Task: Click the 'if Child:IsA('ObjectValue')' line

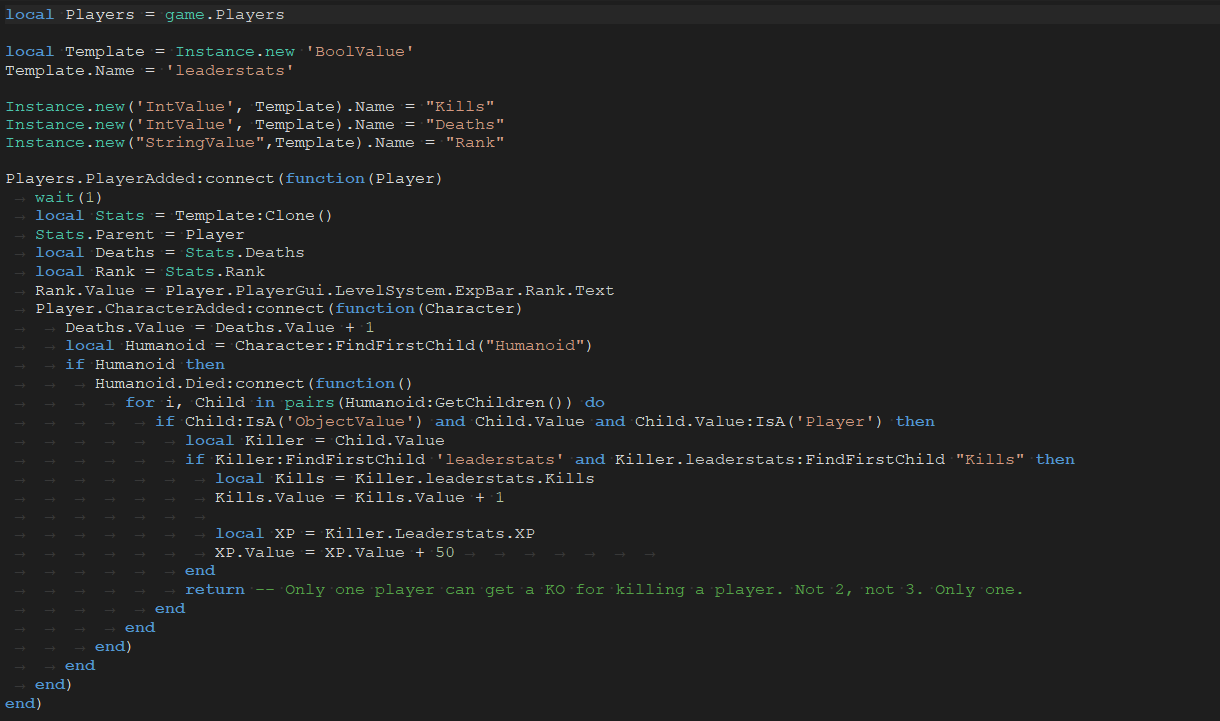Action: 545,421
